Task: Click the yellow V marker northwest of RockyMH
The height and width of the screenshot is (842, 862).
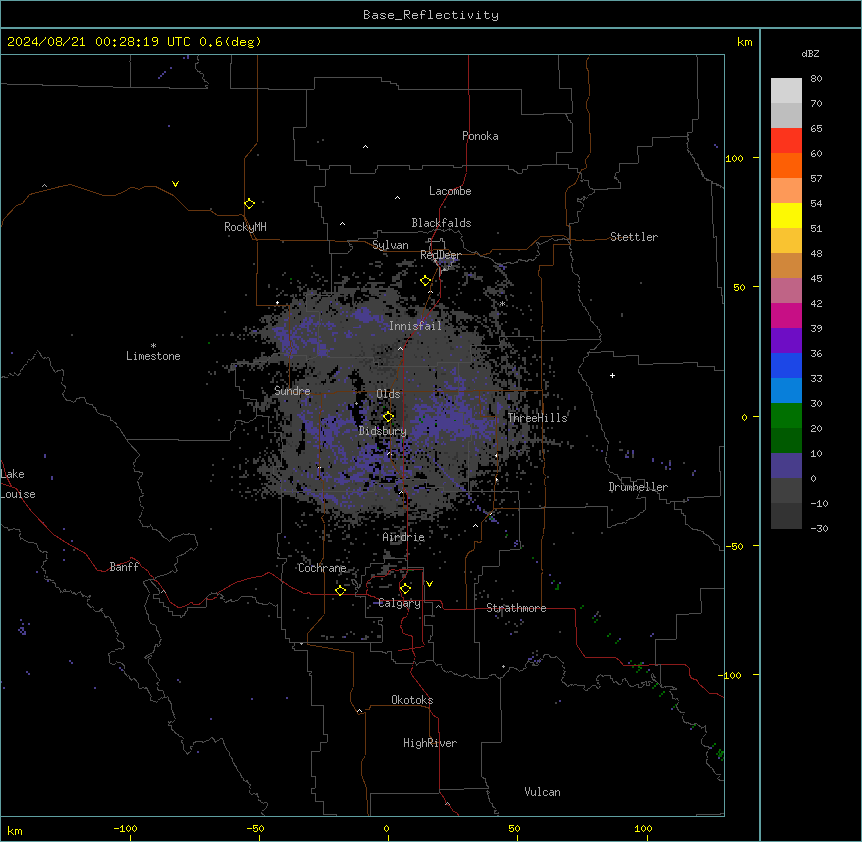Action: (175, 184)
